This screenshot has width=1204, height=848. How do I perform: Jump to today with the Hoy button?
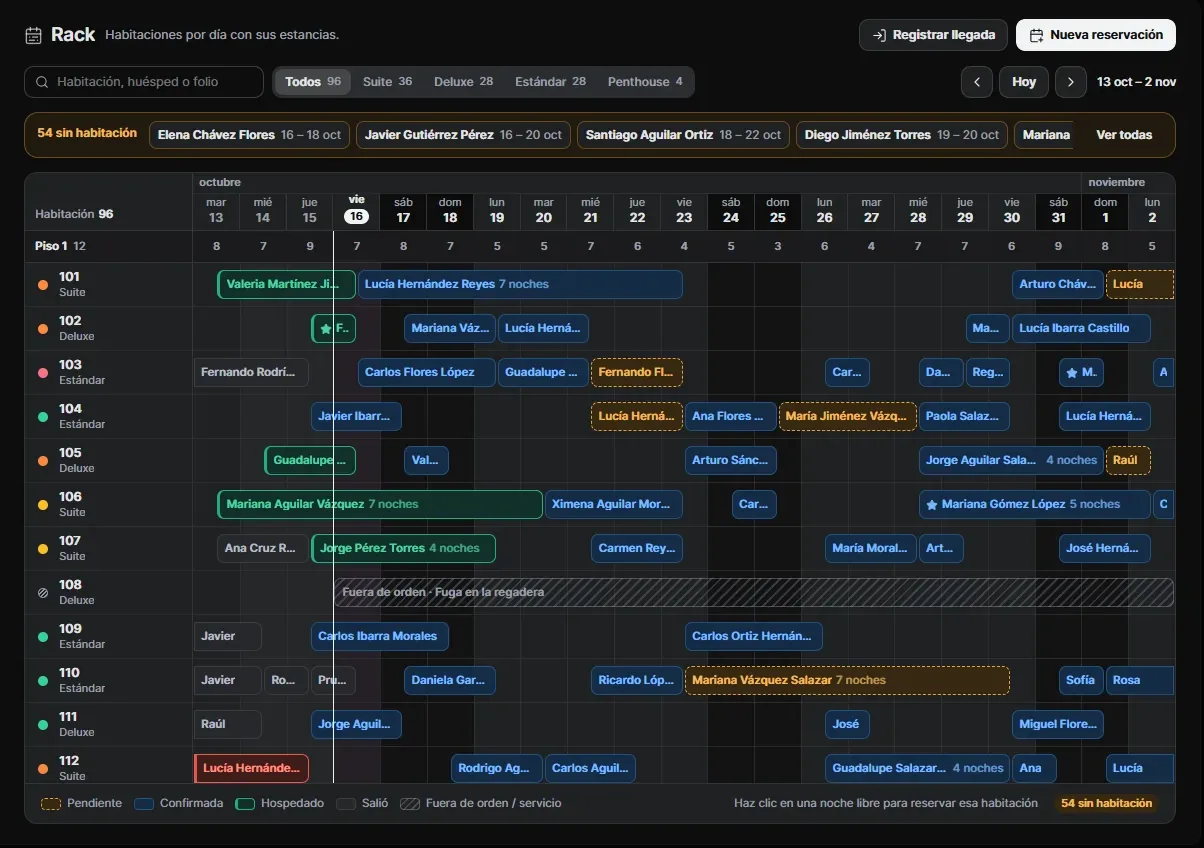click(1024, 82)
